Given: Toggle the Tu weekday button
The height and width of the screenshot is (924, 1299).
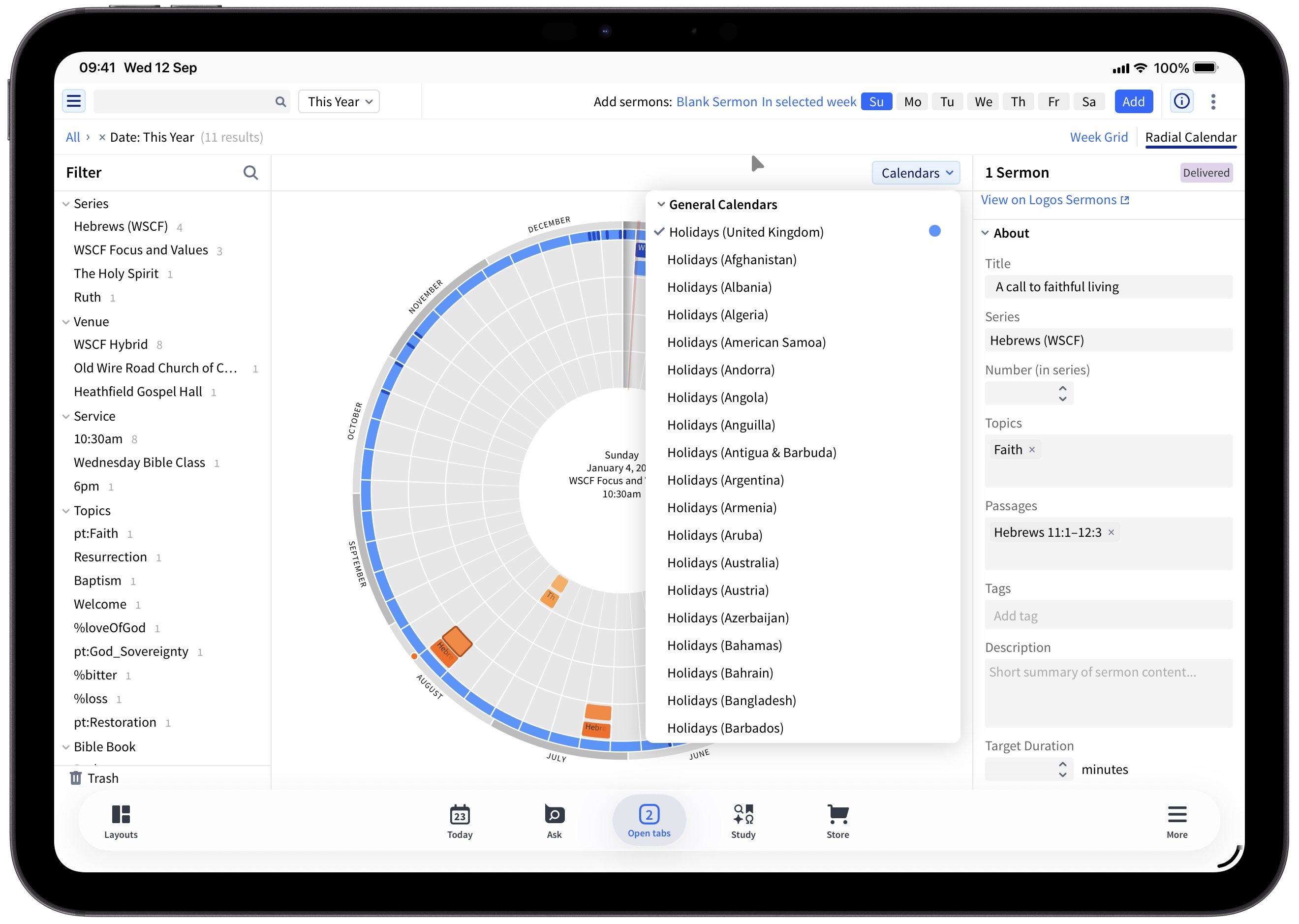Looking at the screenshot, I should tap(947, 102).
